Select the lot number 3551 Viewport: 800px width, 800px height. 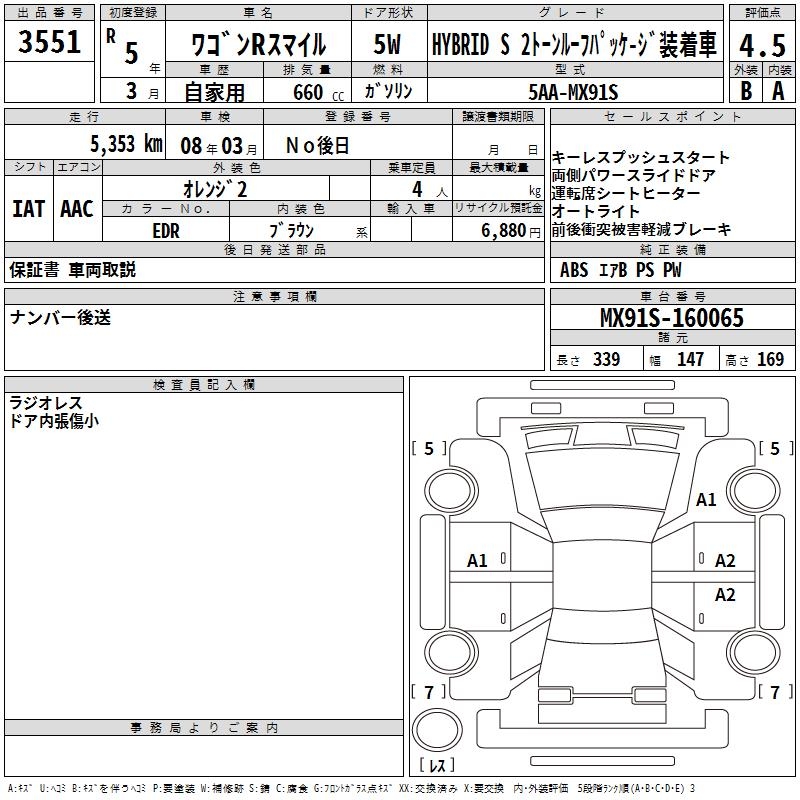coord(49,42)
